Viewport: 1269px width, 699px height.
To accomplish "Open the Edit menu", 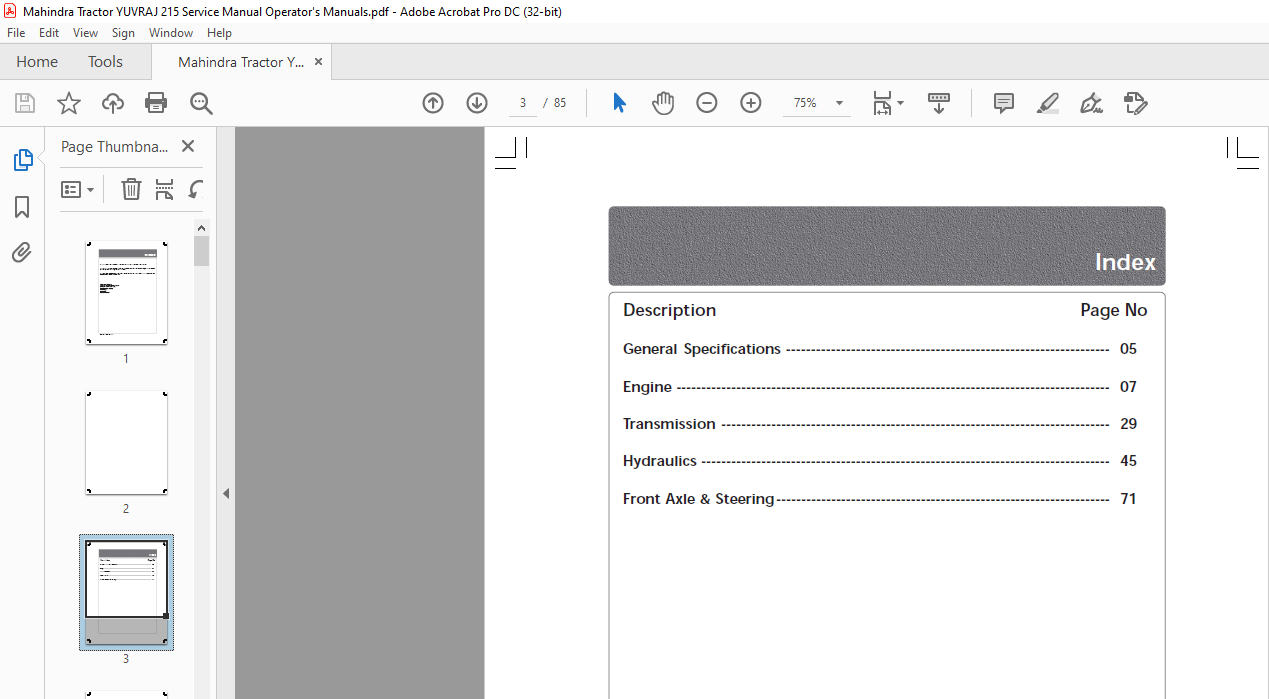I will click(x=49, y=33).
